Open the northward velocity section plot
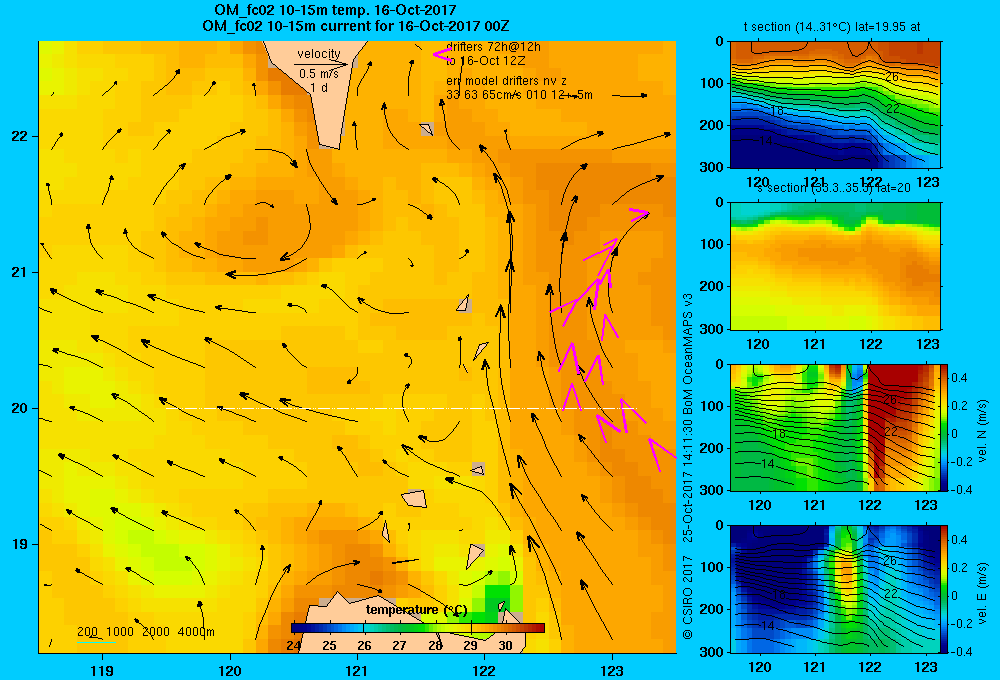Image resolution: width=1000 pixels, height=680 pixels. (835, 427)
